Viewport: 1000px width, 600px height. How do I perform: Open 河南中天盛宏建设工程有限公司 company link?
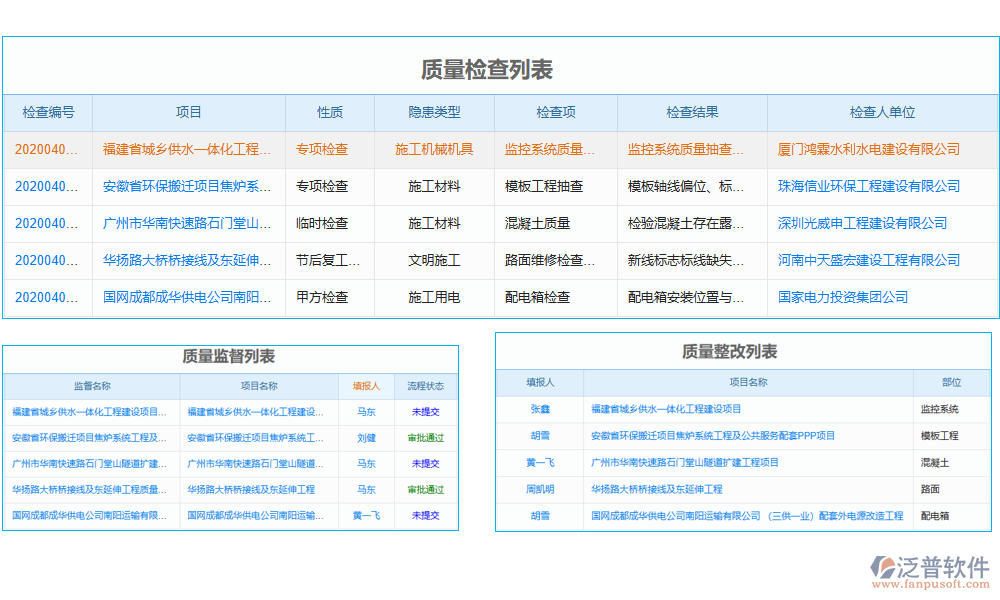point(870,260)
